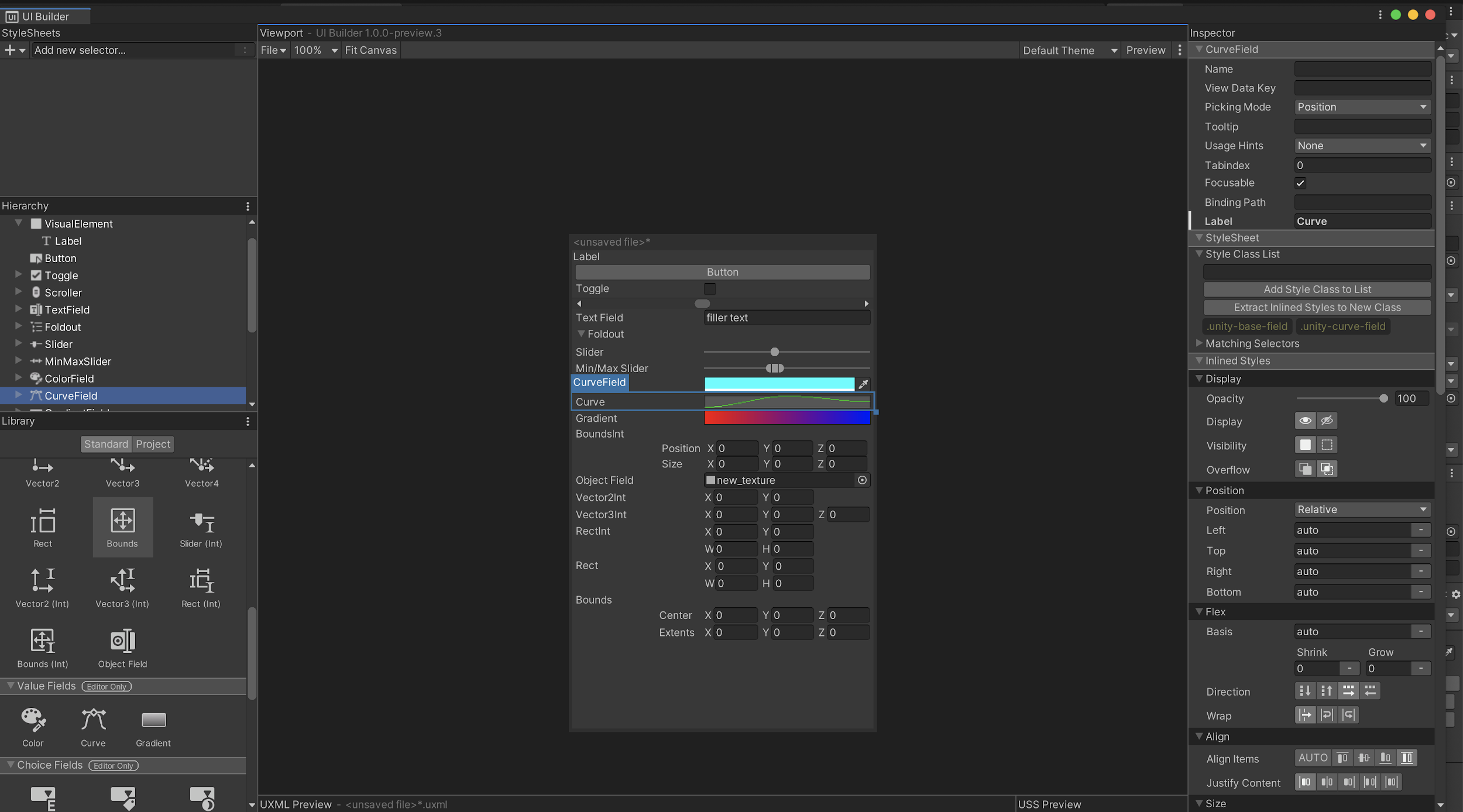1463x812 pixels.
Task: Collapse the VisualElement hierarchy node
Action: [x=19, y=223]
